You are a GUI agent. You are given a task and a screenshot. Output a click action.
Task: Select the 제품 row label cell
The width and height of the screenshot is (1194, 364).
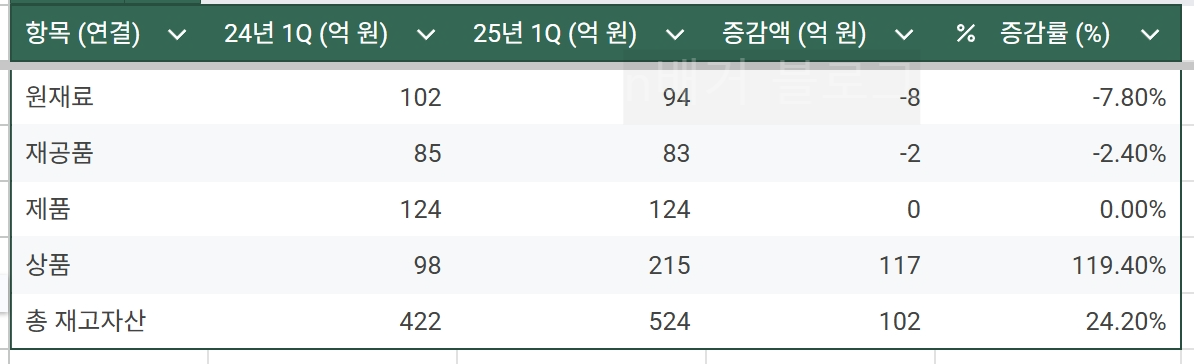coord(110,209)
